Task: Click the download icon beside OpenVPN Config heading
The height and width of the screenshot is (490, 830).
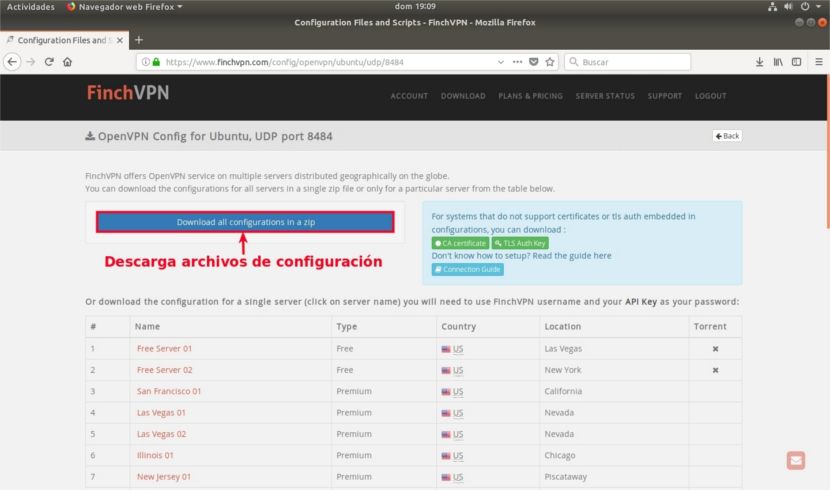Action: pos(90,136)
